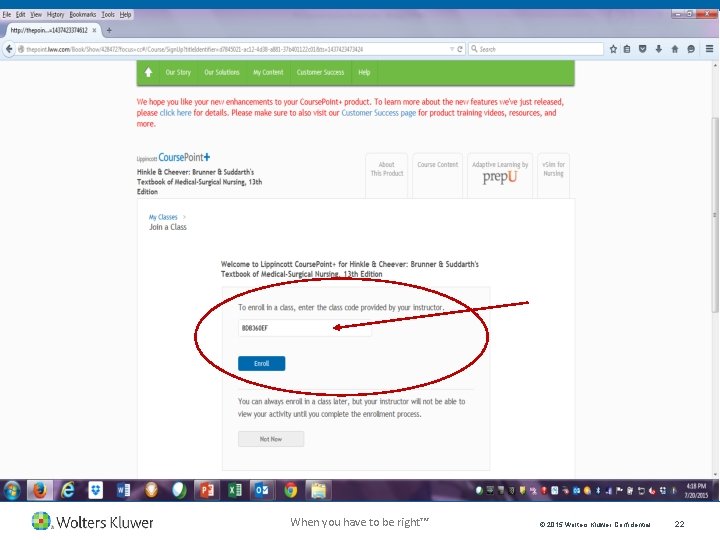This screenshot has height=540, width=720.
Task: Switch to Firefox in the taskbar
Action: pos(39,490)
